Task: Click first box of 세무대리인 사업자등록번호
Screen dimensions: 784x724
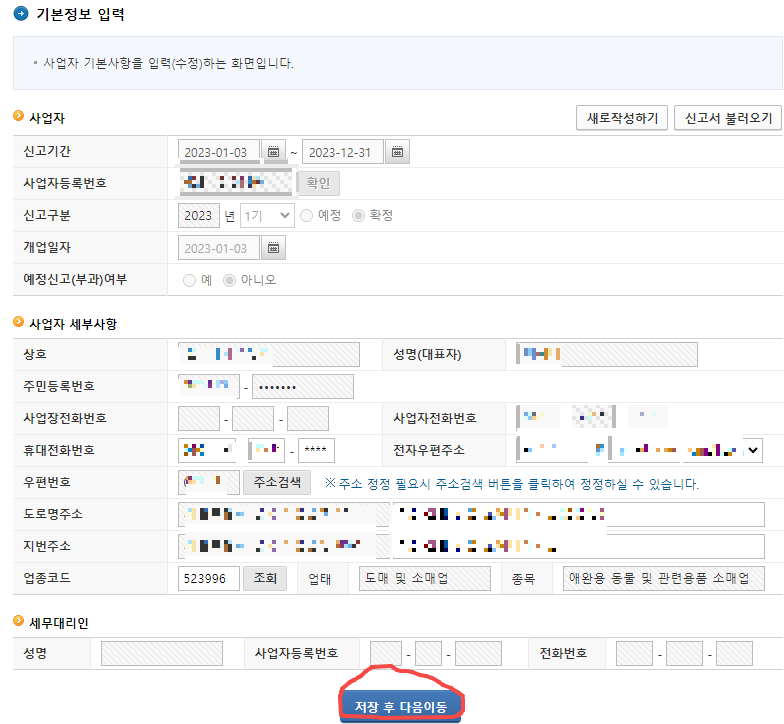Action: click(x=386, y=654)
